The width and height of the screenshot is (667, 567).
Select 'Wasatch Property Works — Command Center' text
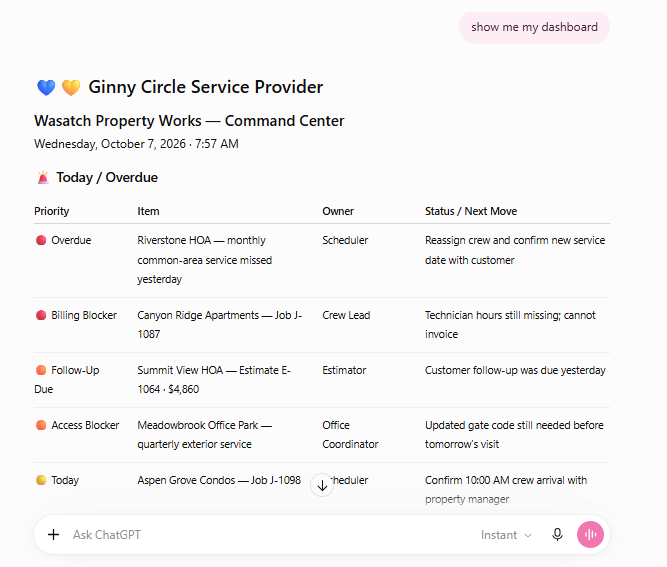[189, 121]
